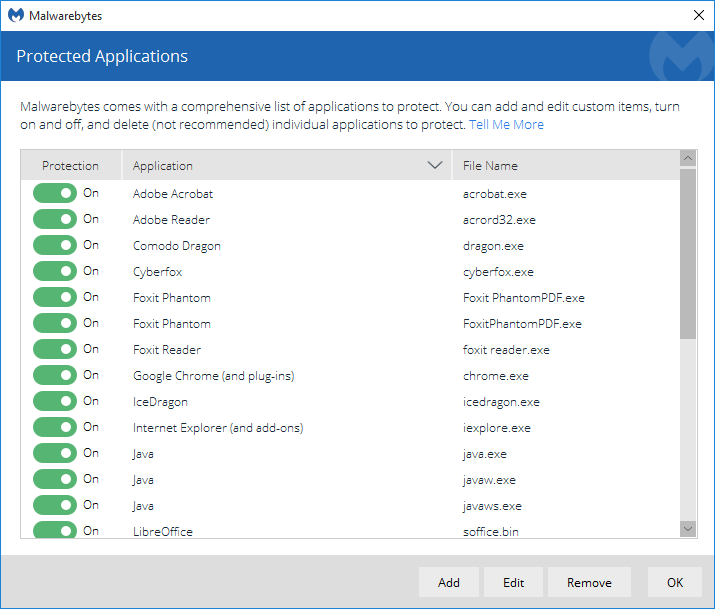Screen dimensions: 715x609
Task: Click the cyberfox.exe file name
Action: point(498,272)
